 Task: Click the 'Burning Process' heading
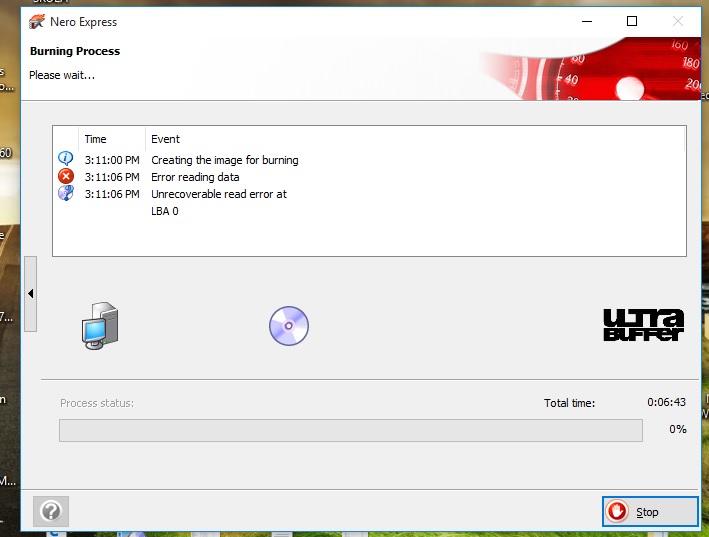pyautogui.click(x=75, y=51)
